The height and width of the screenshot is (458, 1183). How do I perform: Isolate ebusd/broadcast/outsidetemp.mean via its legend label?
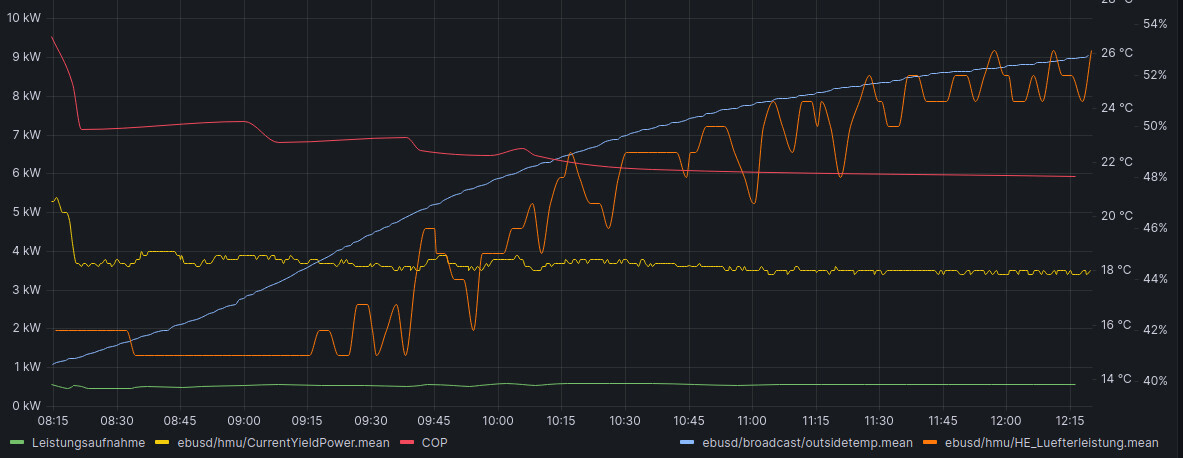click(807, 442)
